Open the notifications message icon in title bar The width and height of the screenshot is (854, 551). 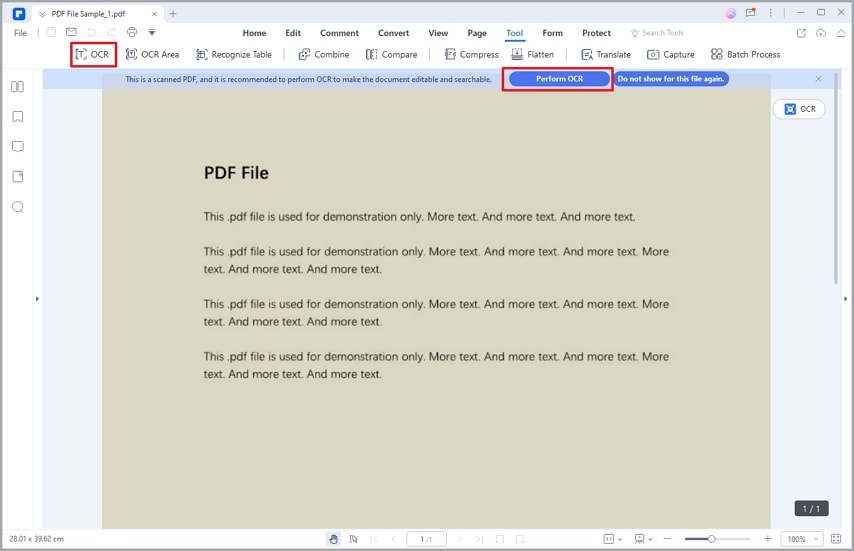tap(751, 13)
